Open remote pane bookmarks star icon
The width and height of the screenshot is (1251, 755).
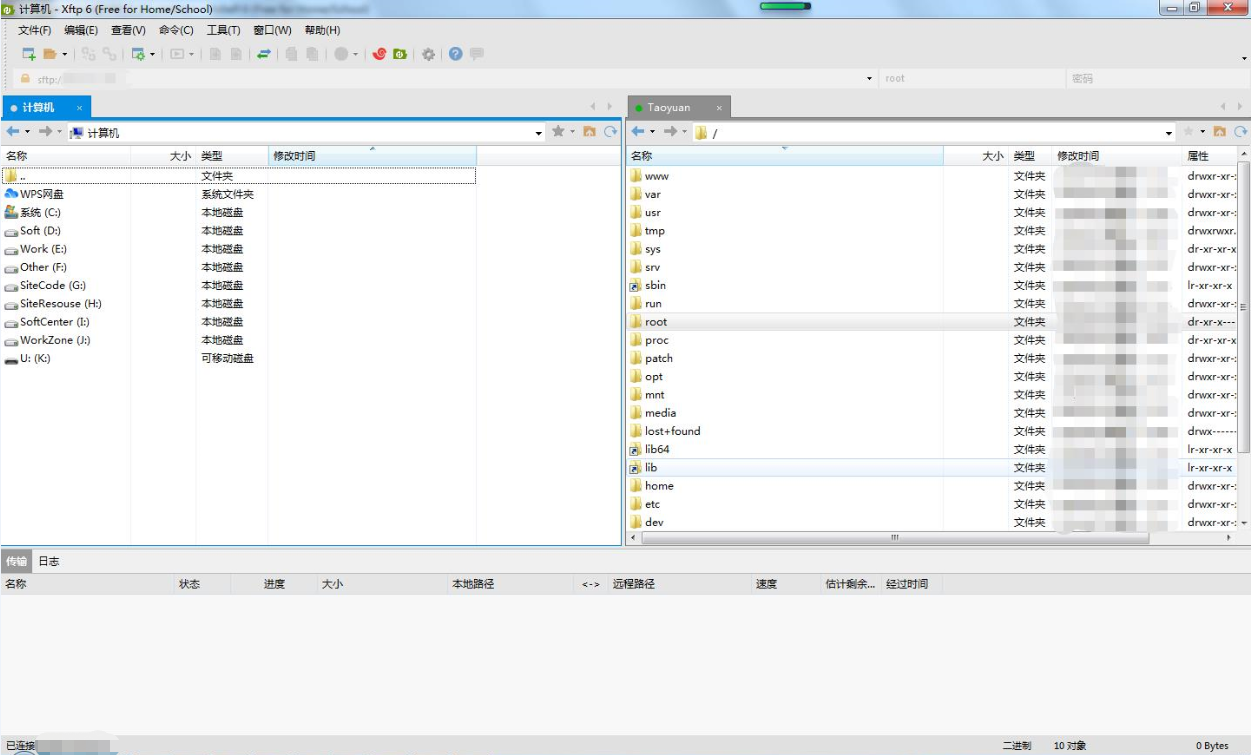click(x=1189, y=132)
